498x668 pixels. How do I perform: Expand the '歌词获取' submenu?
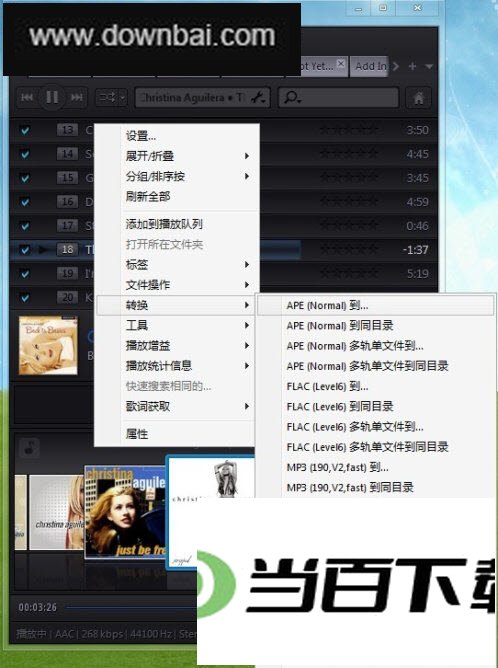pyautogui.click(x=178, y=406)
